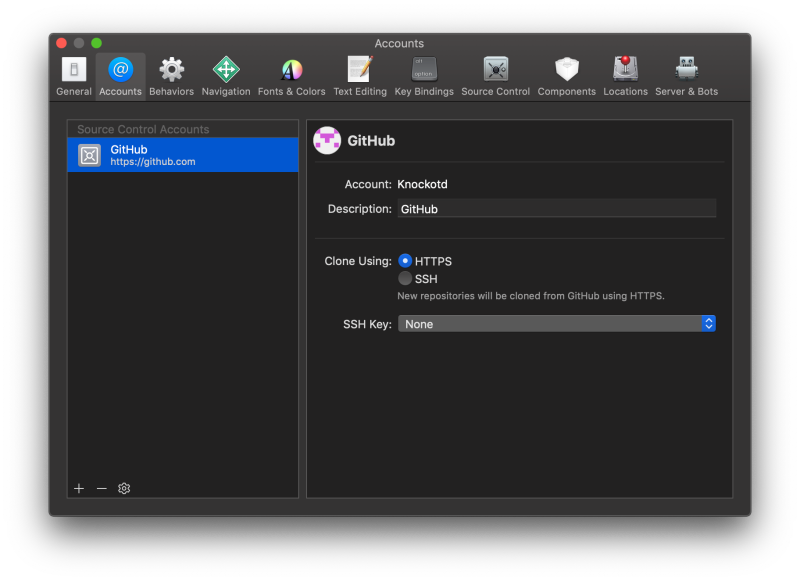Select the Accounts preferences icon
Viewport: 800px width, 581px height.
120,77
